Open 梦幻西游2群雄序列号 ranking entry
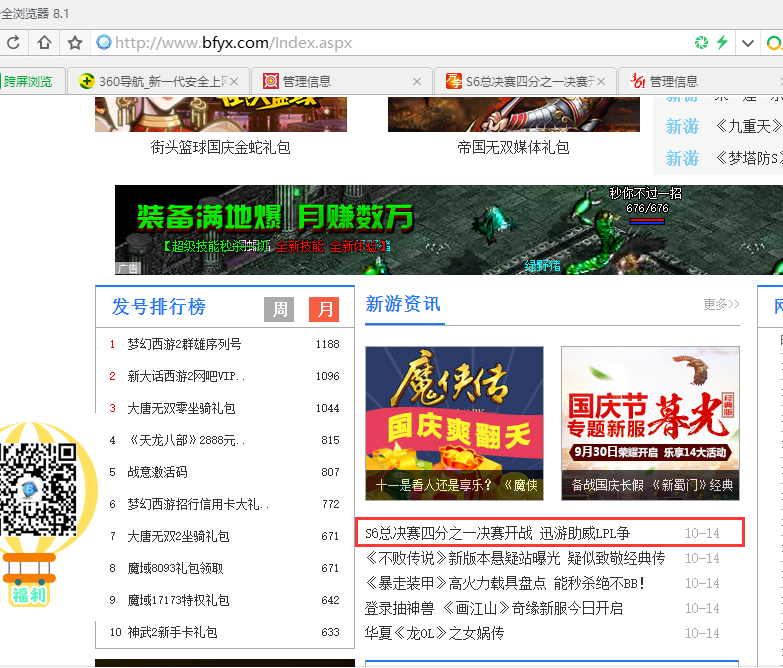783x668 pixels. click(x=184, y=344)
